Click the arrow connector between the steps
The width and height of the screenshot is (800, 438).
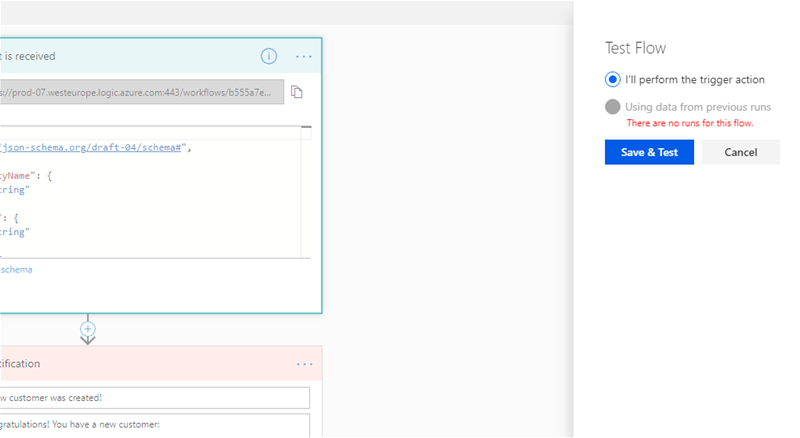[x=88, y=340]
